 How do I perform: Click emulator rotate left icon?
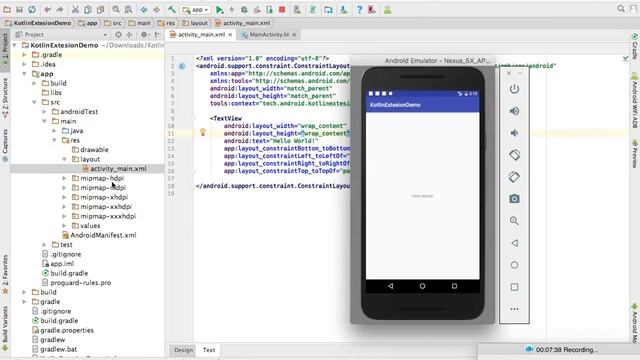click(x=514, y=155)
